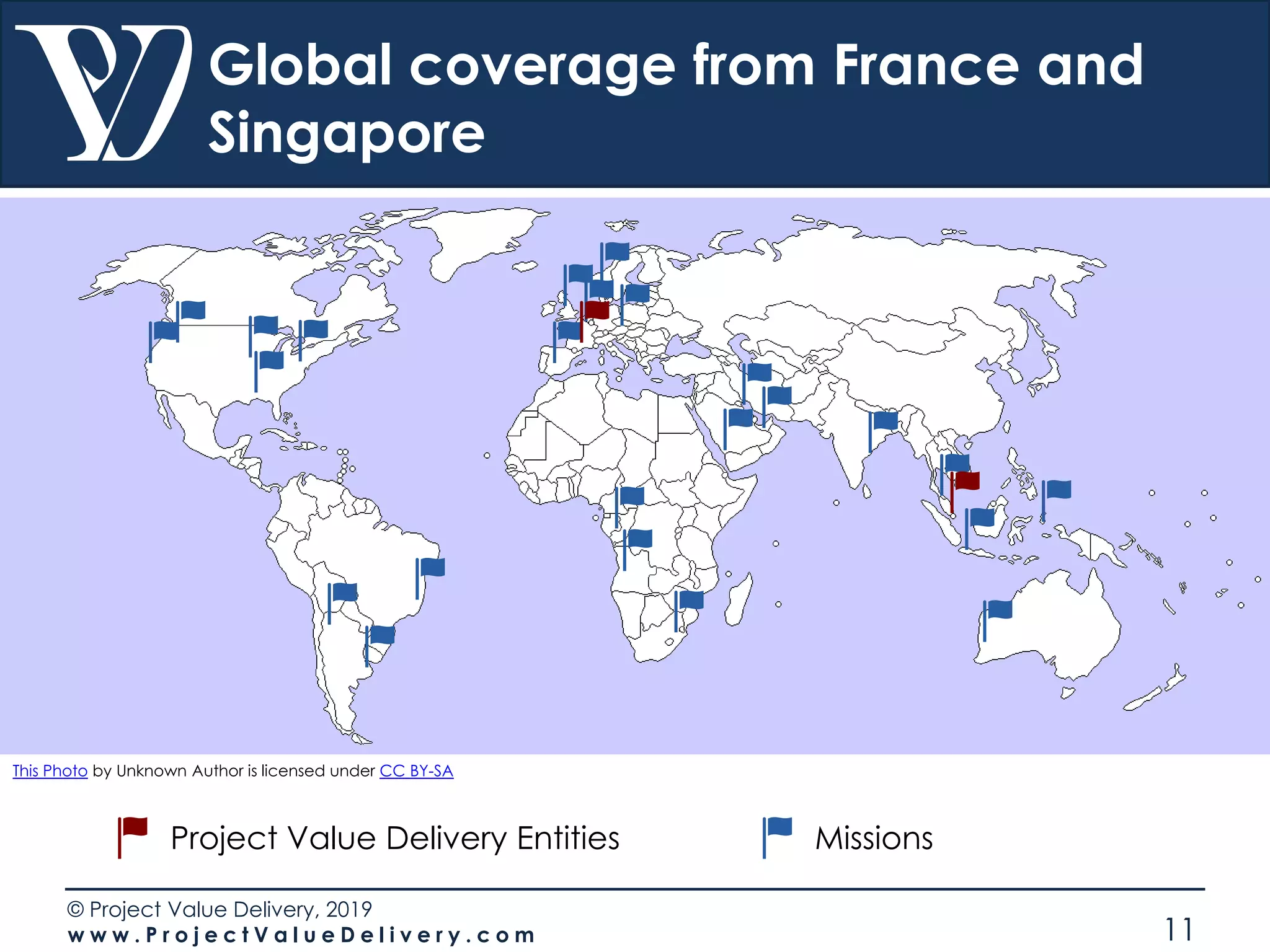Click the 'Project Value Delivery Entities' legend label
The width and height of the screenshot is (1270, 952).
(395, 838)
